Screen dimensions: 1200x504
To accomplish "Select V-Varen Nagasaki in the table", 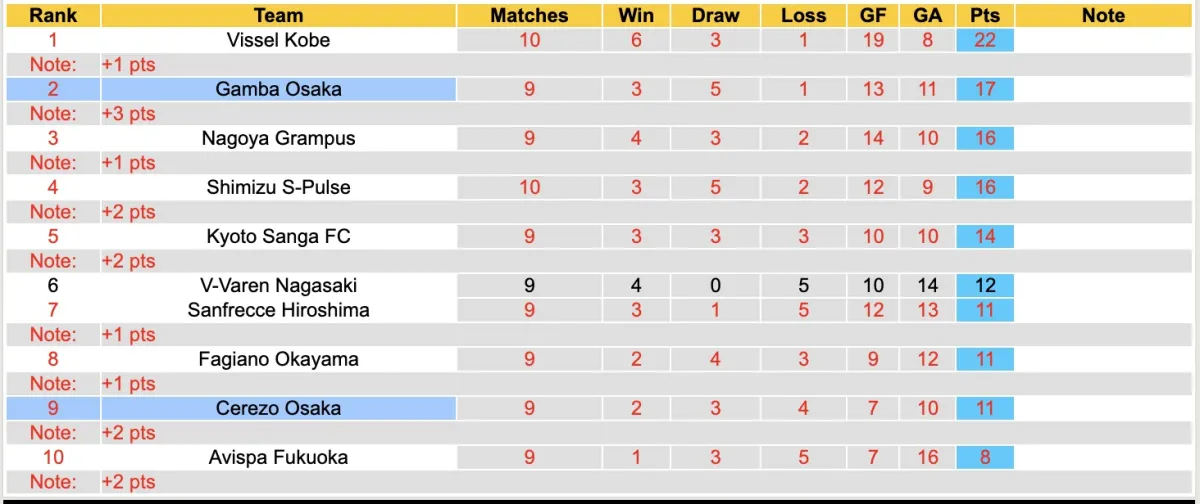I will point(278,285).
